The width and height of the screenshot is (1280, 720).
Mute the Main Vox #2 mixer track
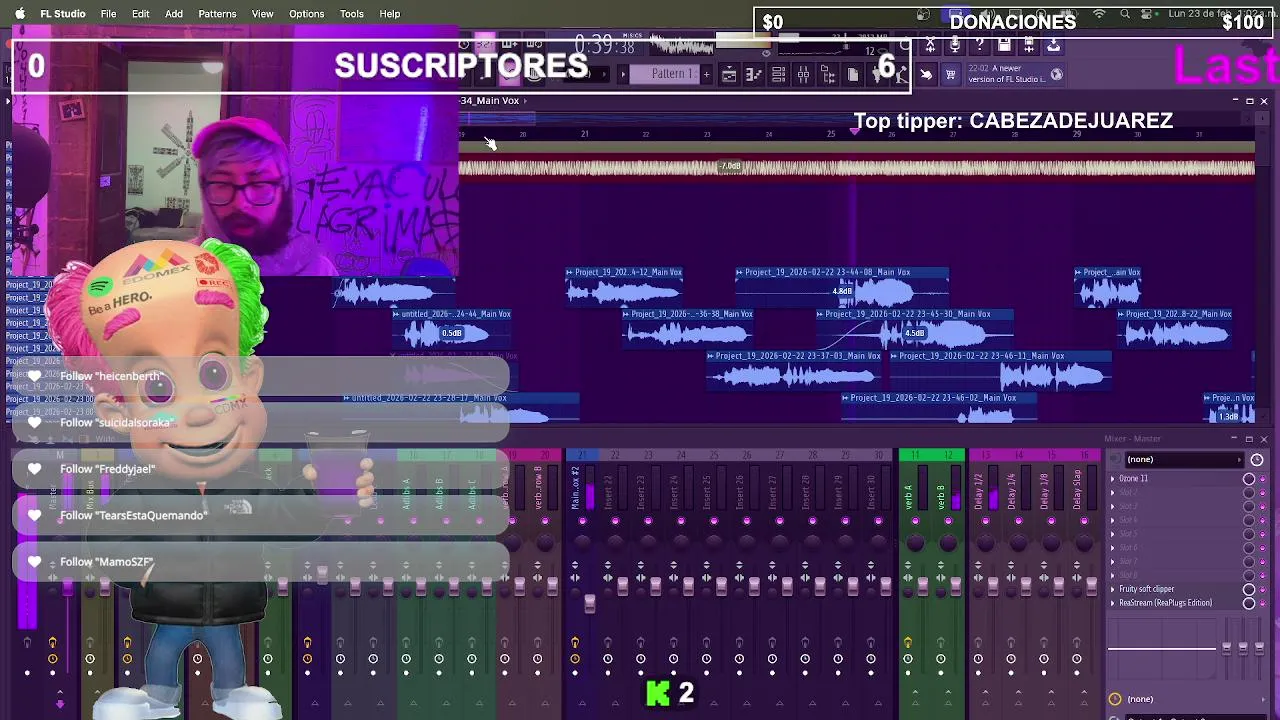click(582, 521)
